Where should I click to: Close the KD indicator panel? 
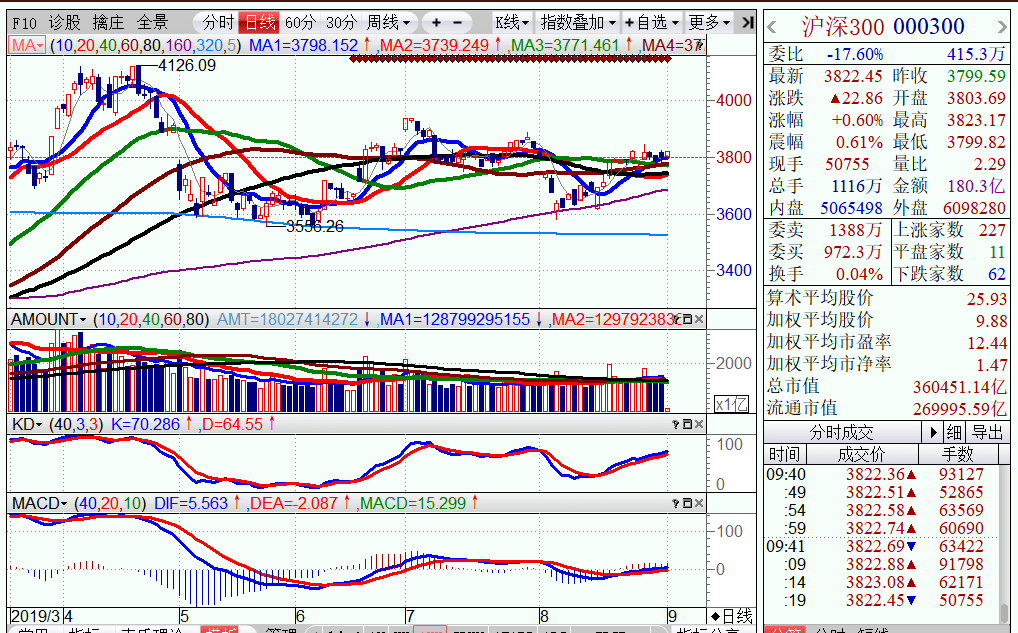[x=699, y=425]
